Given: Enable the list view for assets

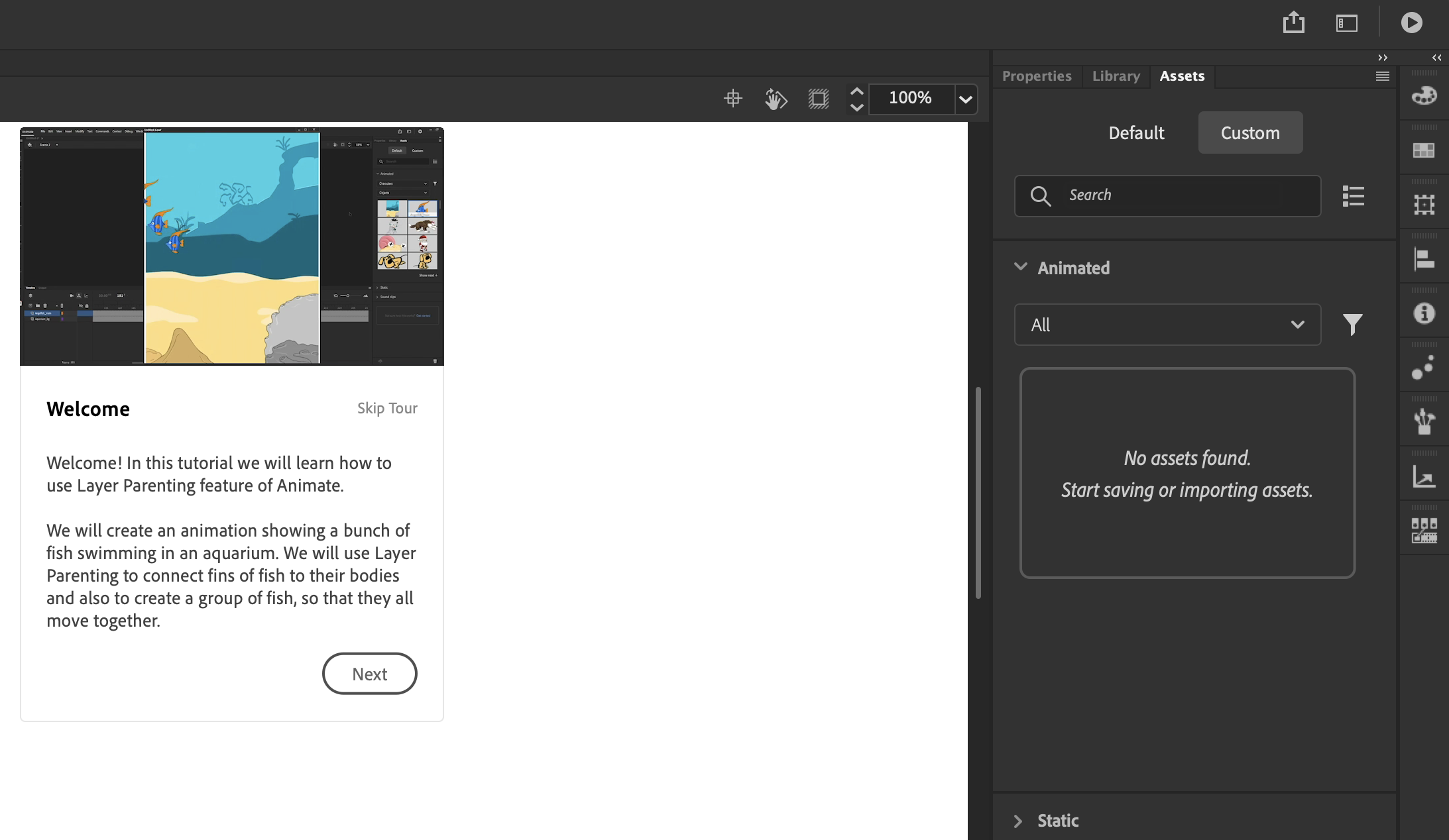Looking at the screenshot, I should (x=1354, y=195).
